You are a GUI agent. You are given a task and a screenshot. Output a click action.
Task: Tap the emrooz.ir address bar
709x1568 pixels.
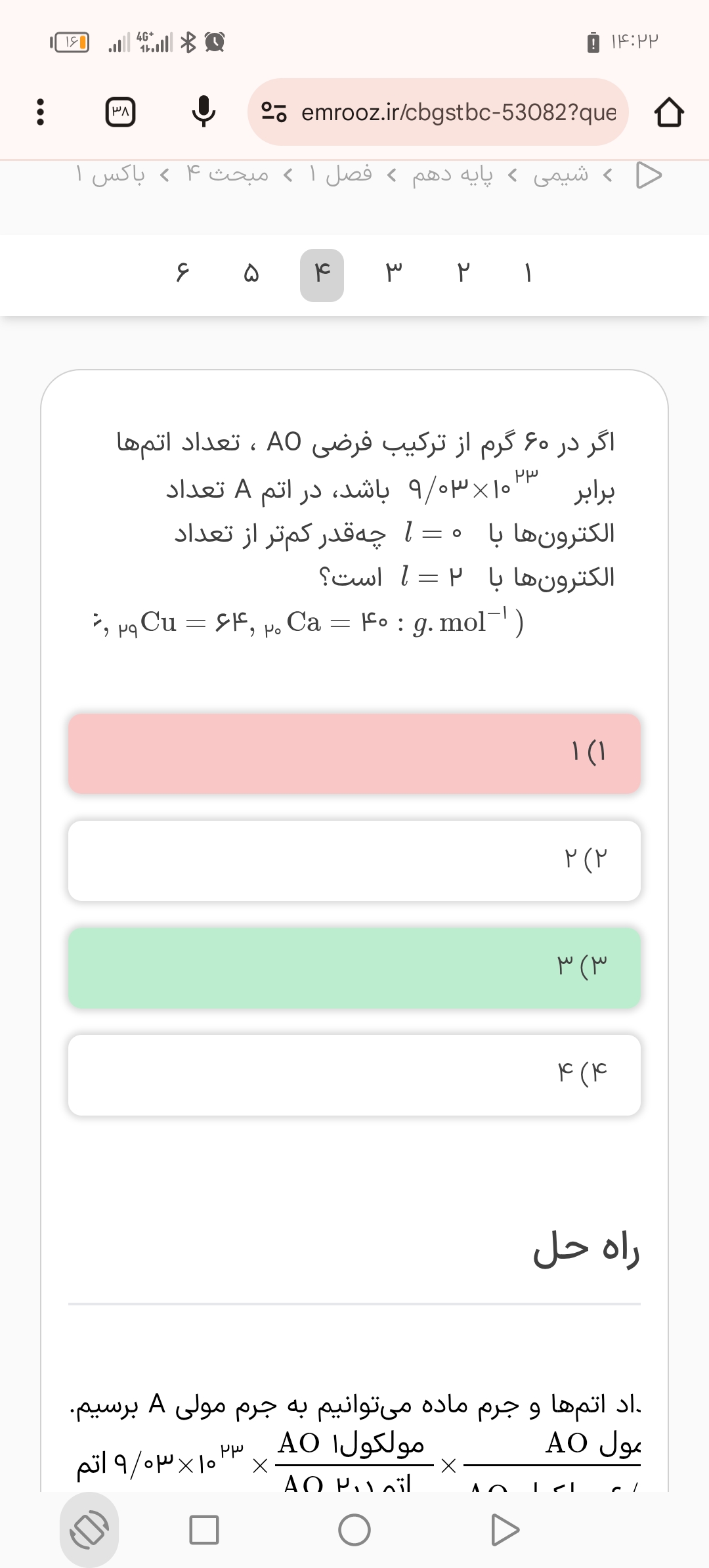pyautogui.click(x=458, y=112)
